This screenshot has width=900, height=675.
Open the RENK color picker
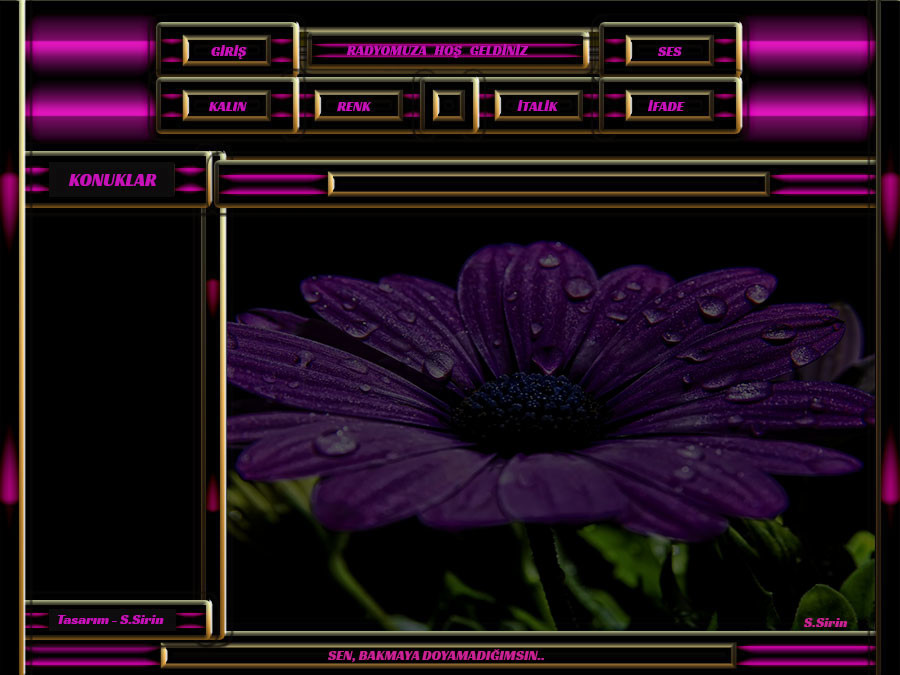tap(355, 106)
